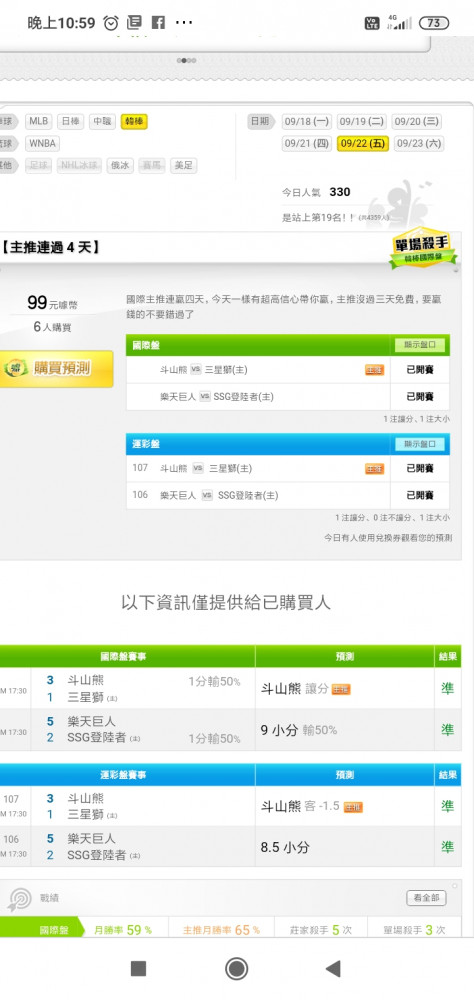Tap the 單場殺手 badge ribbon

point(424,248)
